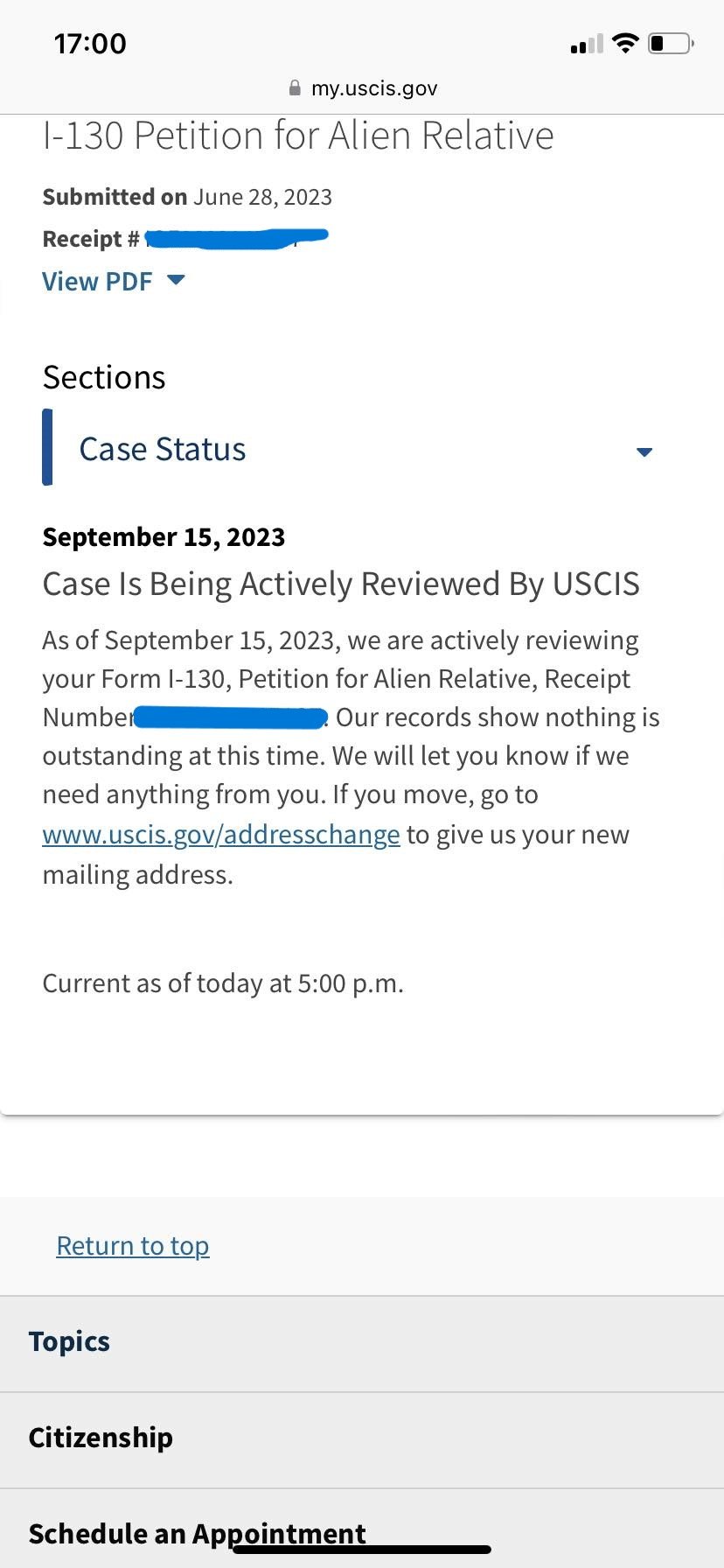This screenshot has height=1568, width=724.
Task: Tap the iOS home indicator bar
Action: tap(362, 1550)
